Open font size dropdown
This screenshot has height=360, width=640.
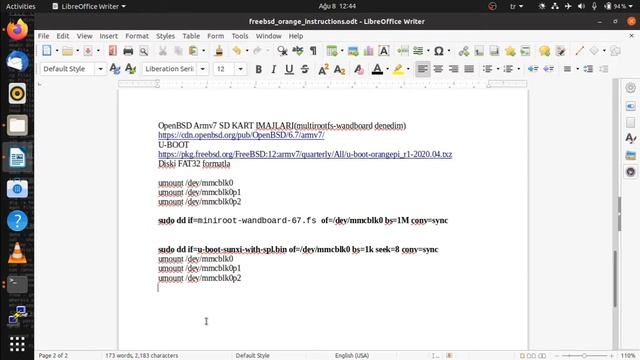[x=240, y=69]
